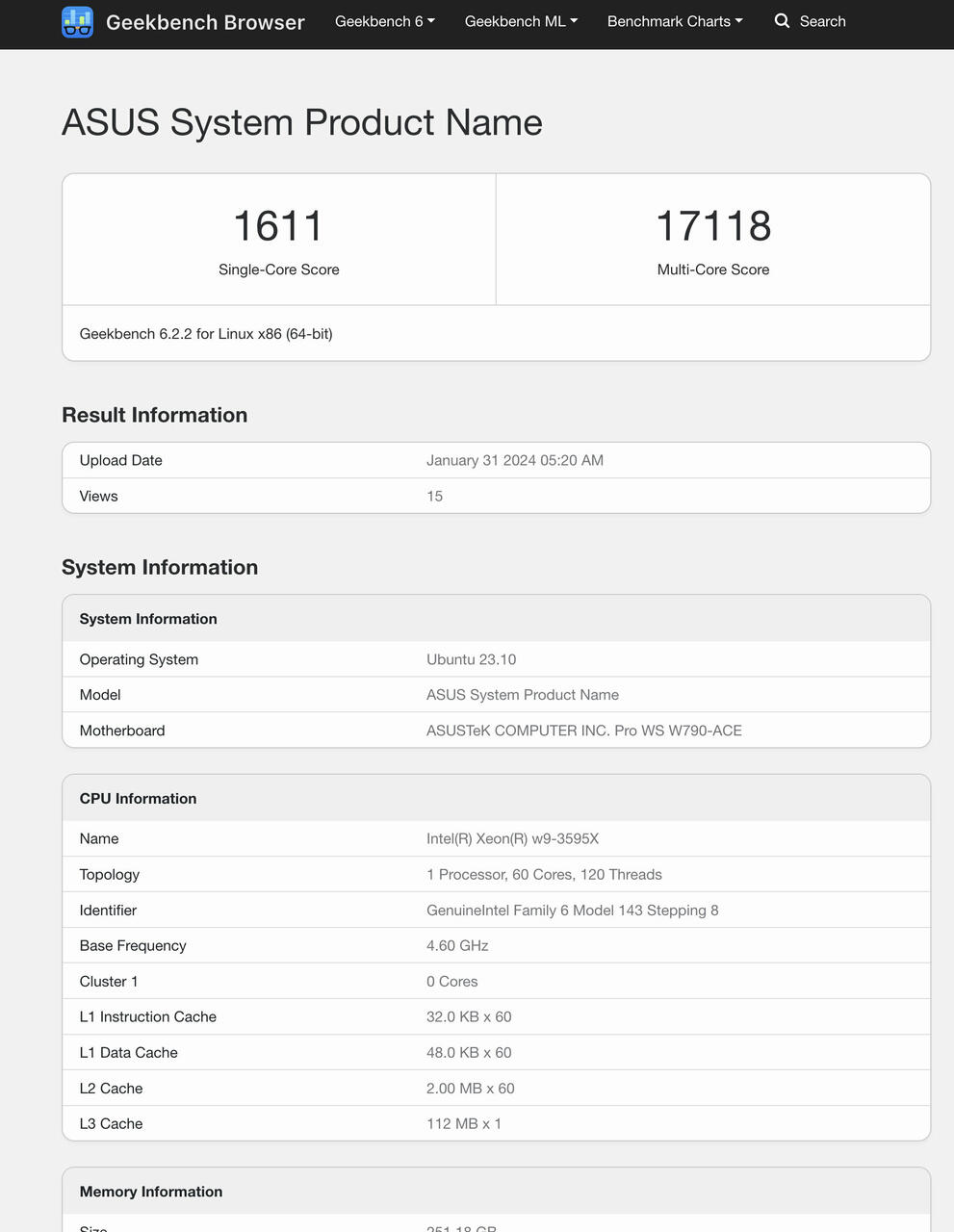Click the Base Frequency row label

click(133, 945)
